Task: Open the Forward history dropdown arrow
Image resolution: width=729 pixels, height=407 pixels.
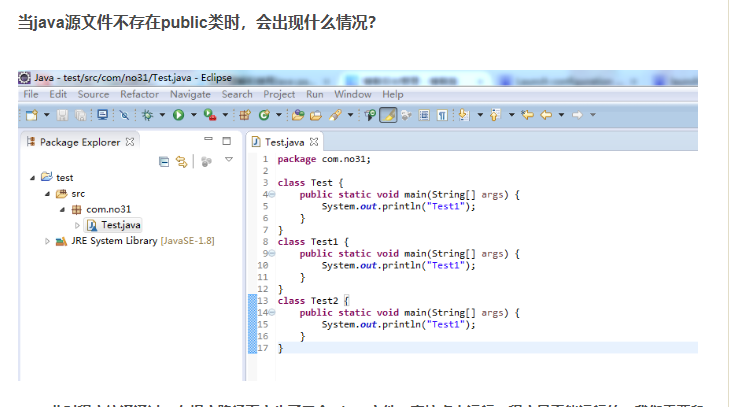Action: (x=593, y=115)
